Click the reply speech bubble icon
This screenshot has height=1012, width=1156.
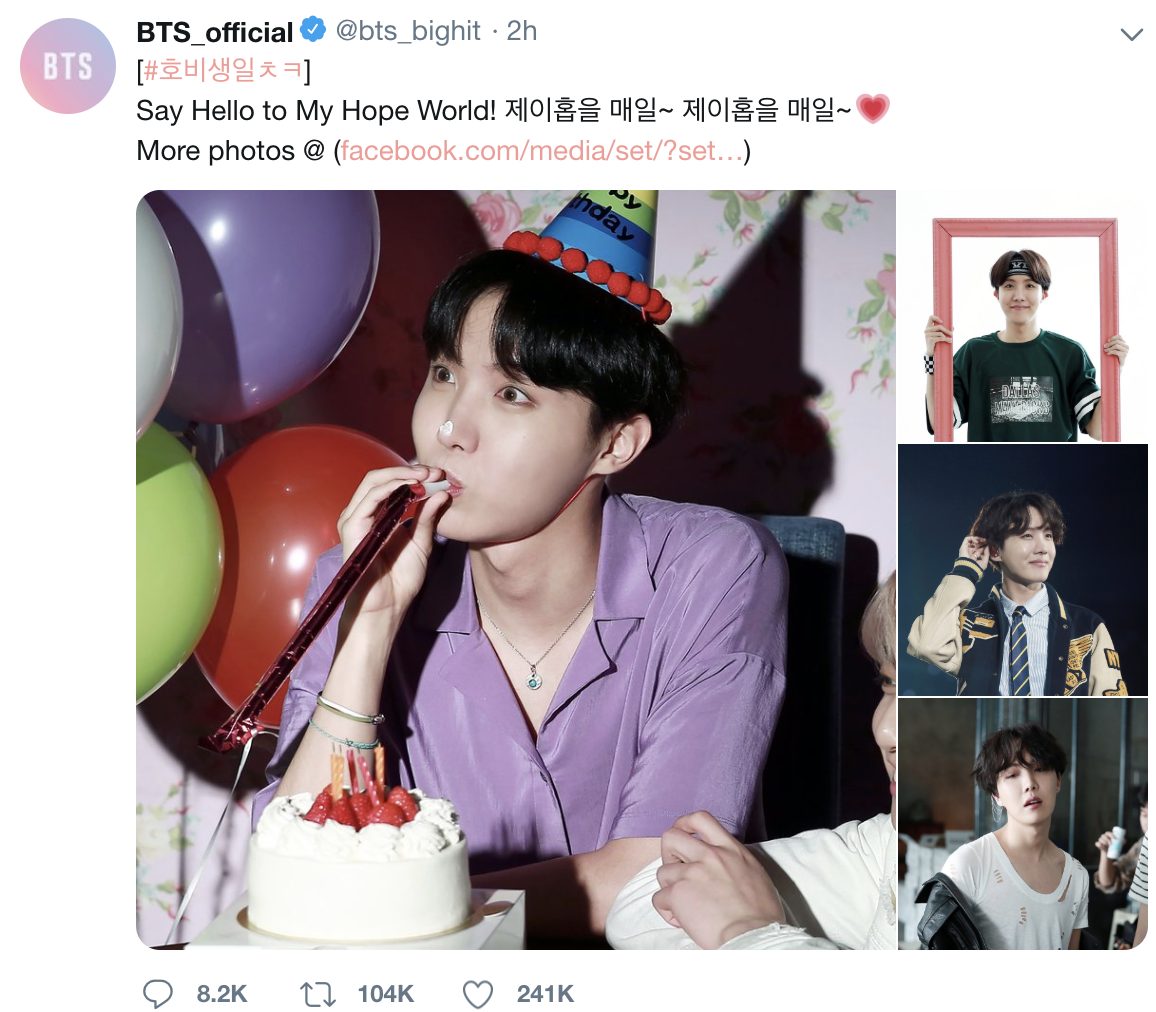pyautogui.click(x=157, y=994)
